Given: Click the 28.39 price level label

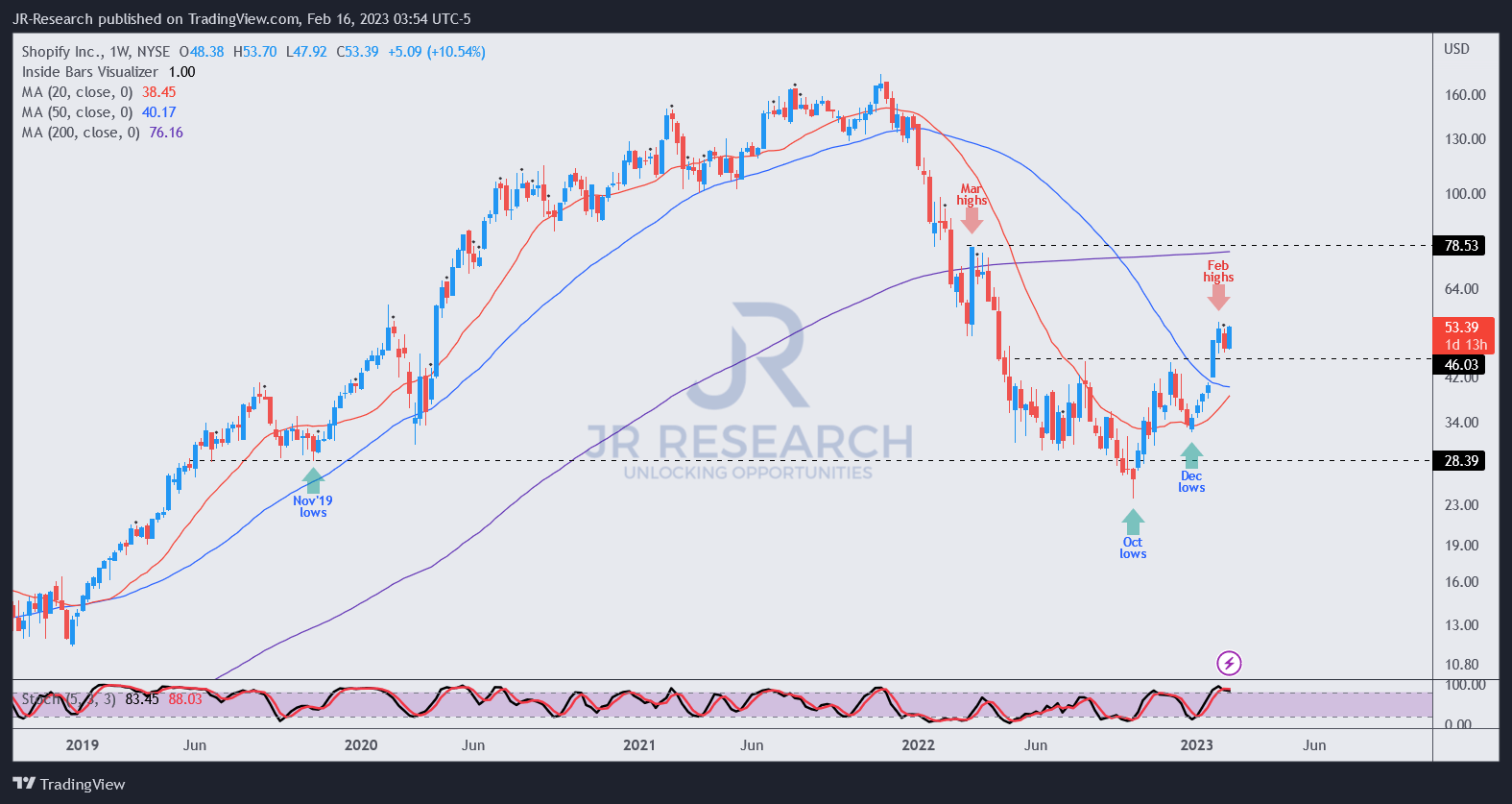Looking at the screenshot, I should tap(1461, 461).
